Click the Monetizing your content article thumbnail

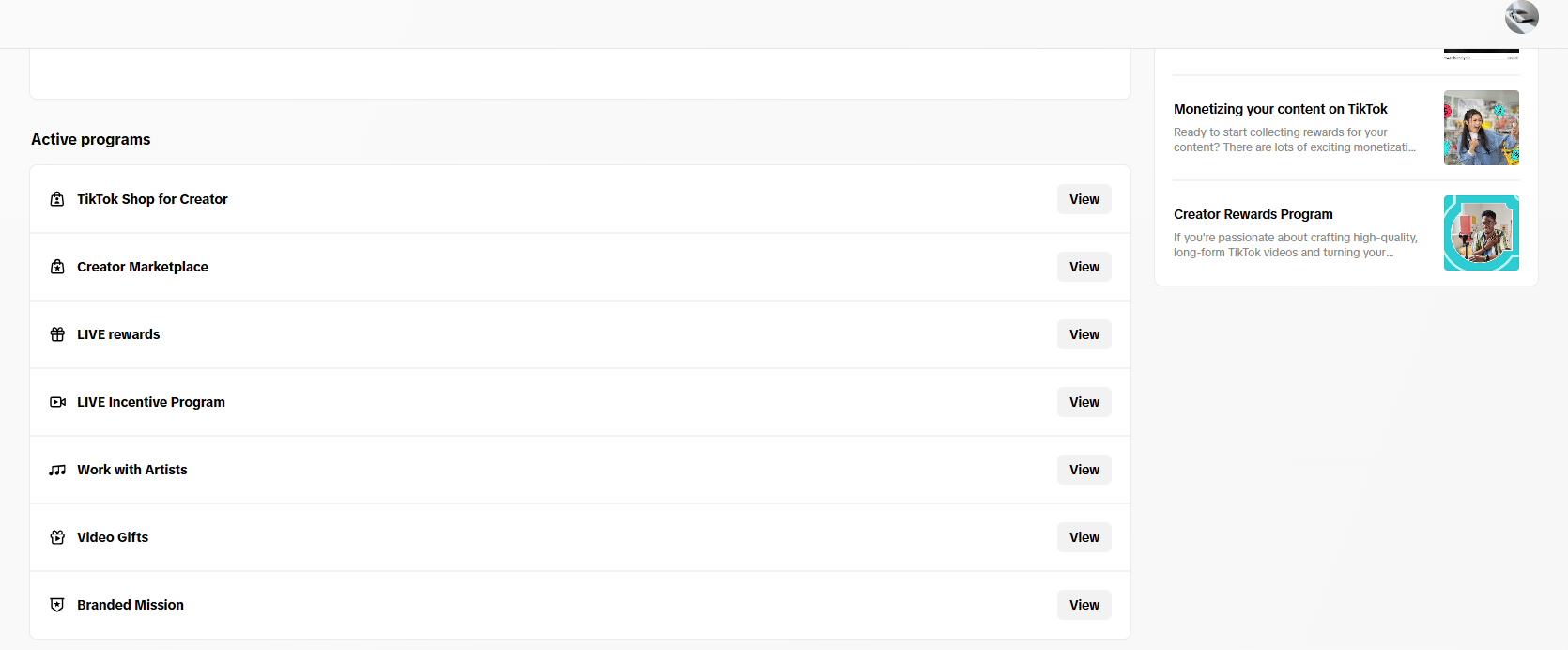tap(1481, 128)
